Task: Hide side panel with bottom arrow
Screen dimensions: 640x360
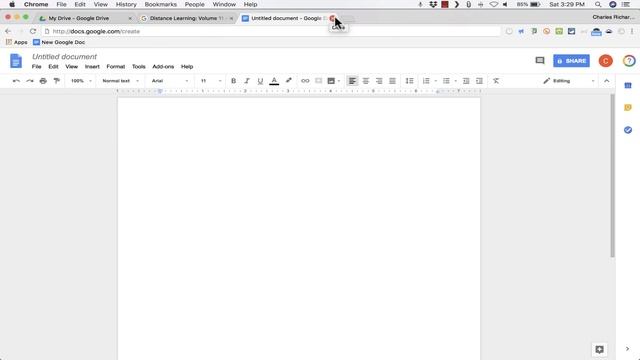Action: 627,349
